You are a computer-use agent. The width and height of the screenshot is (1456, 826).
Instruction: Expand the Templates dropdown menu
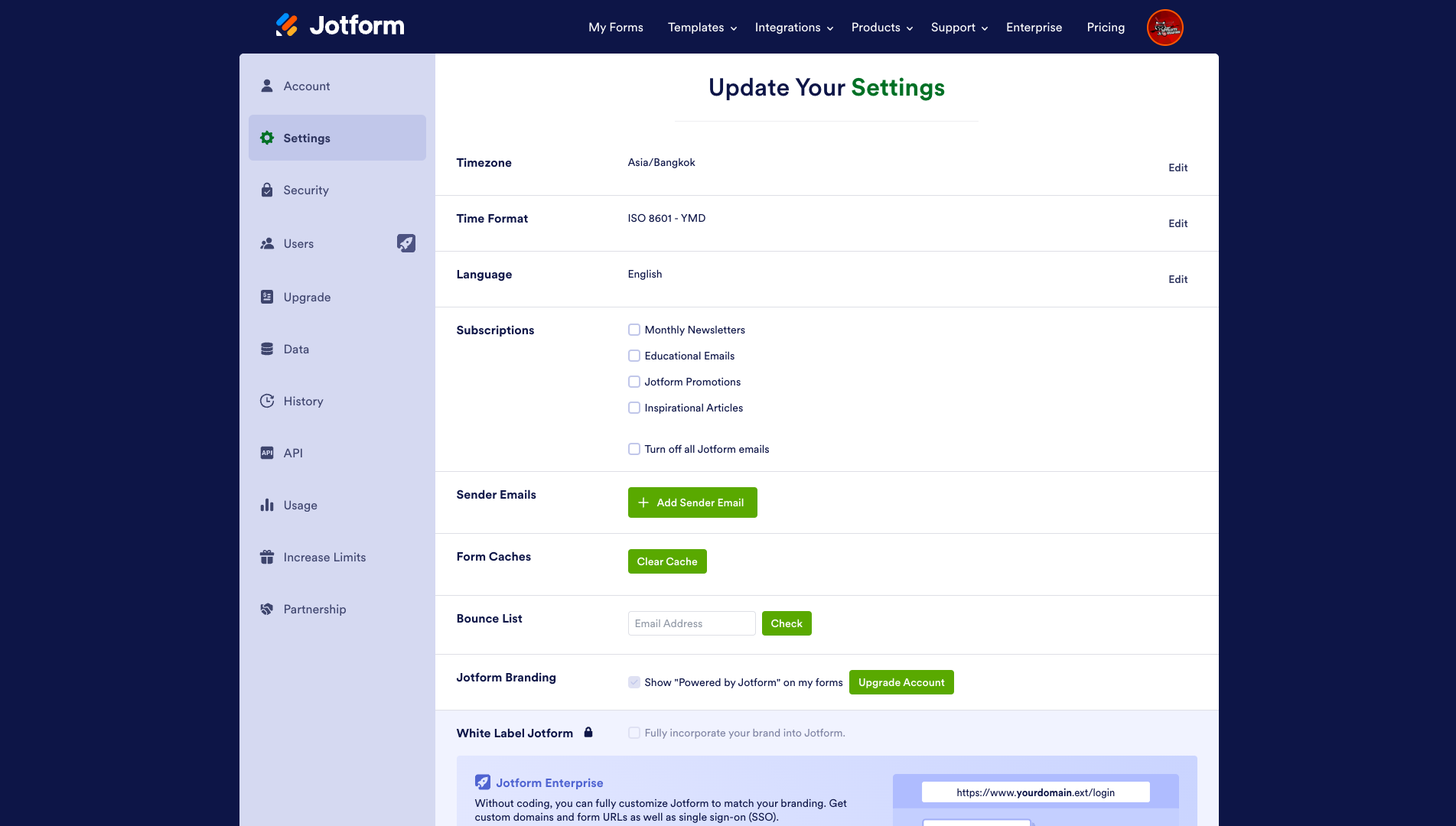pyautogui.click(x=702, y=28)
